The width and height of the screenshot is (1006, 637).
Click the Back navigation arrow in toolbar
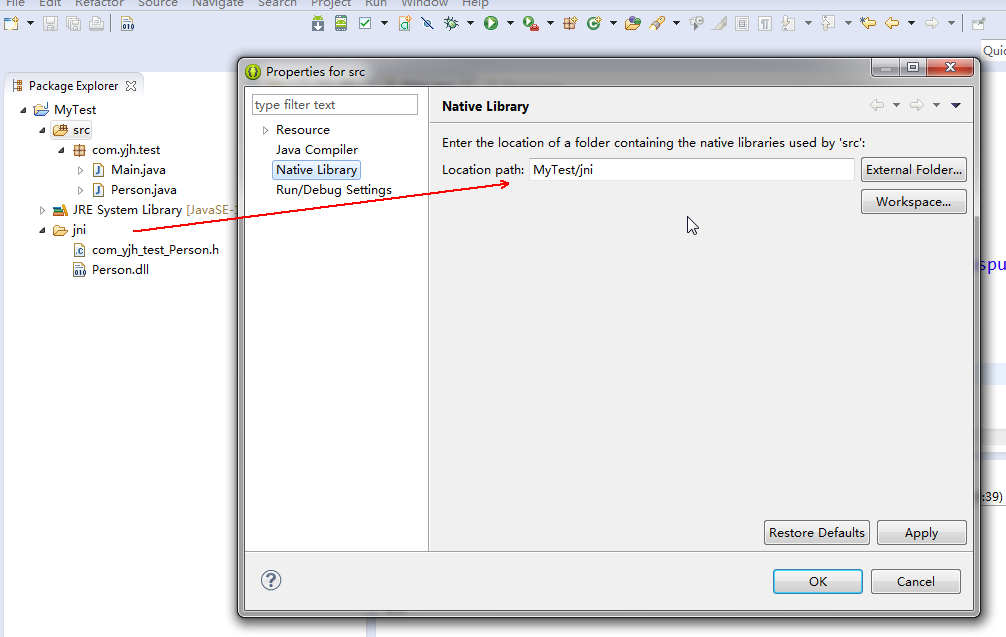(x=892, y=24)
